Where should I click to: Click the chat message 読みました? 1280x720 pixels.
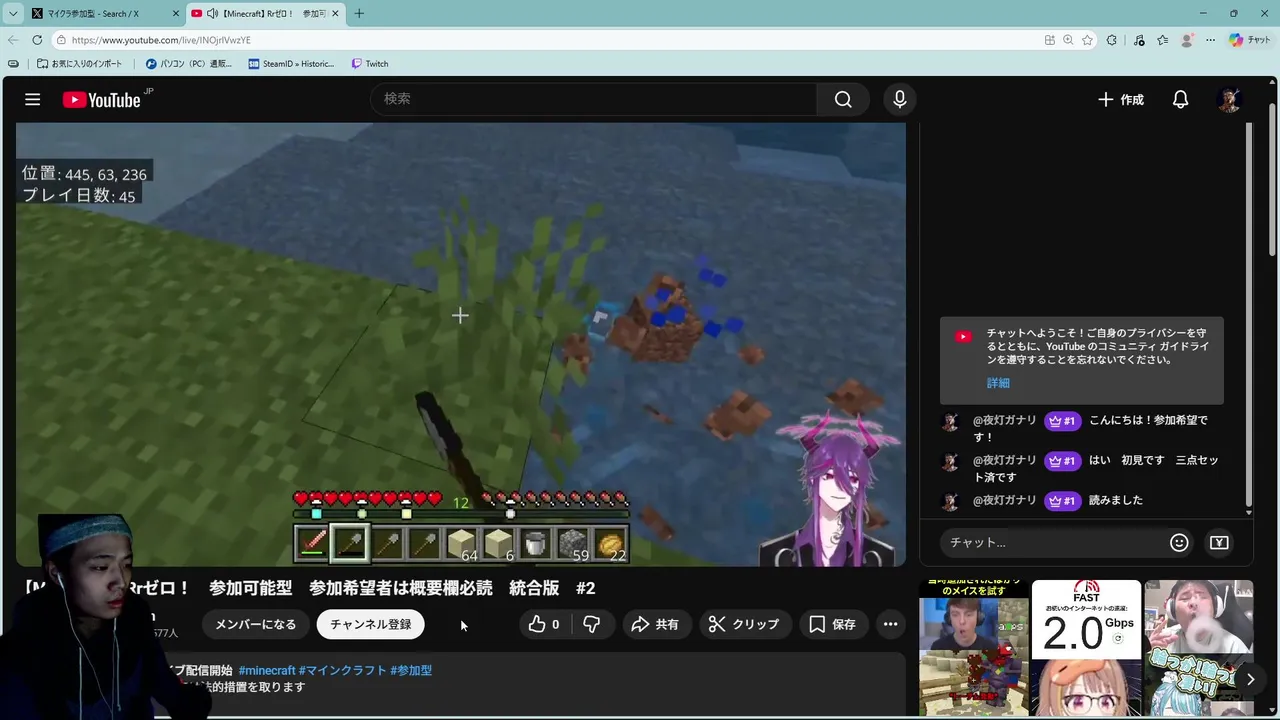click(1115, 500)
